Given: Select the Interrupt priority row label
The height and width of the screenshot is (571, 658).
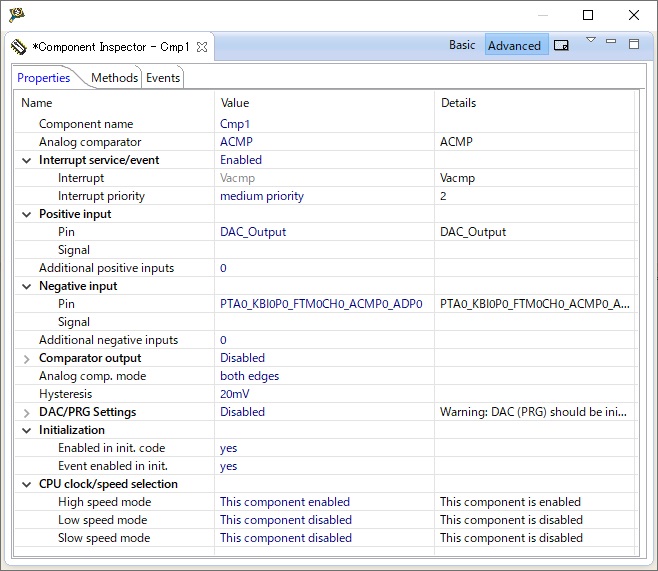Looking at the screenshot, I should (x=101, y=196).
